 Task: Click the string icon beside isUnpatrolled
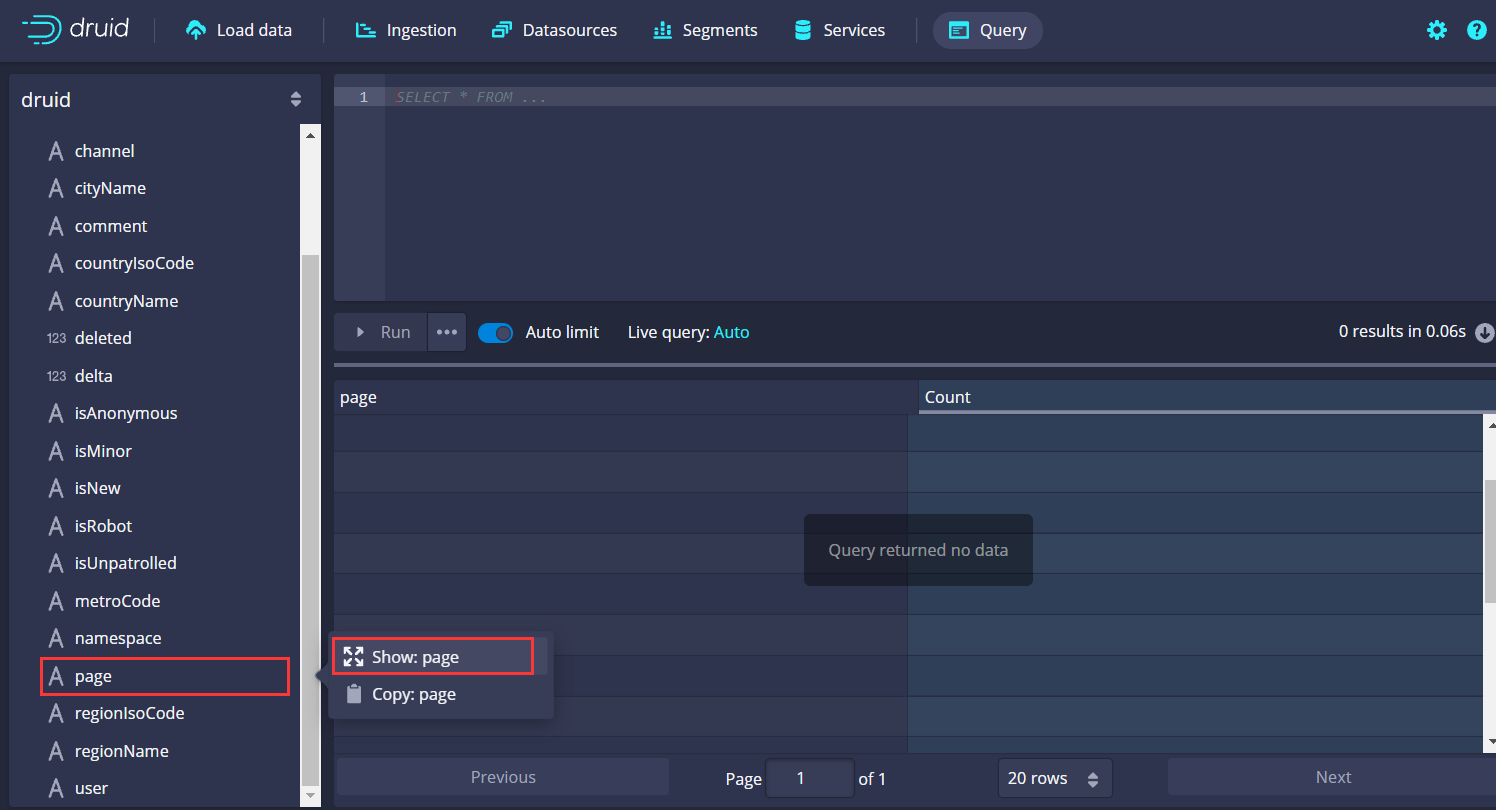[x=56, y=563]
